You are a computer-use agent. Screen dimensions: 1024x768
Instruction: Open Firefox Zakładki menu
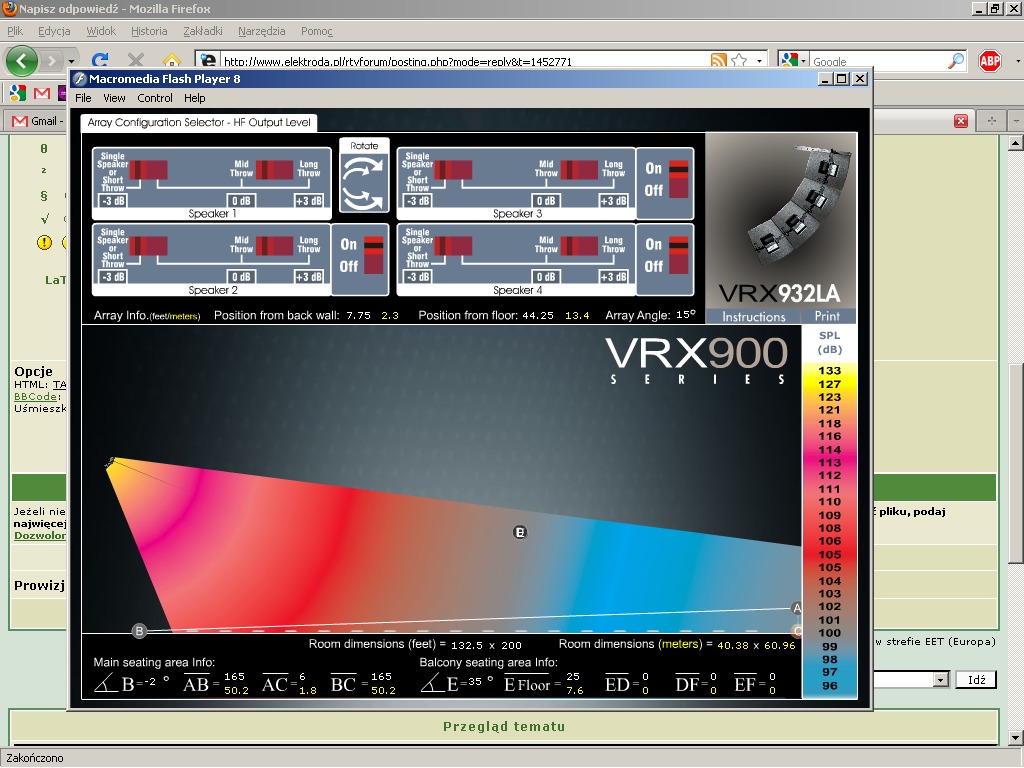tap(203, 31)
